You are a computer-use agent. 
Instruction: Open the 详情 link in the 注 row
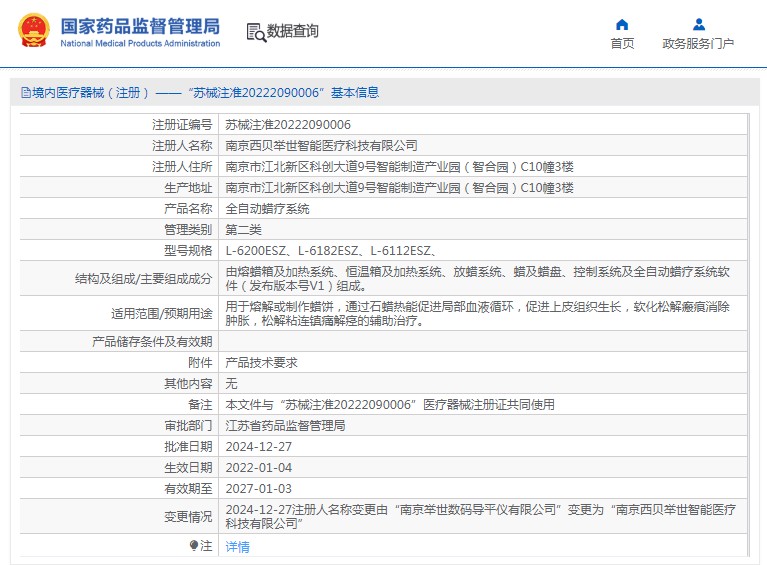[237, 547]
